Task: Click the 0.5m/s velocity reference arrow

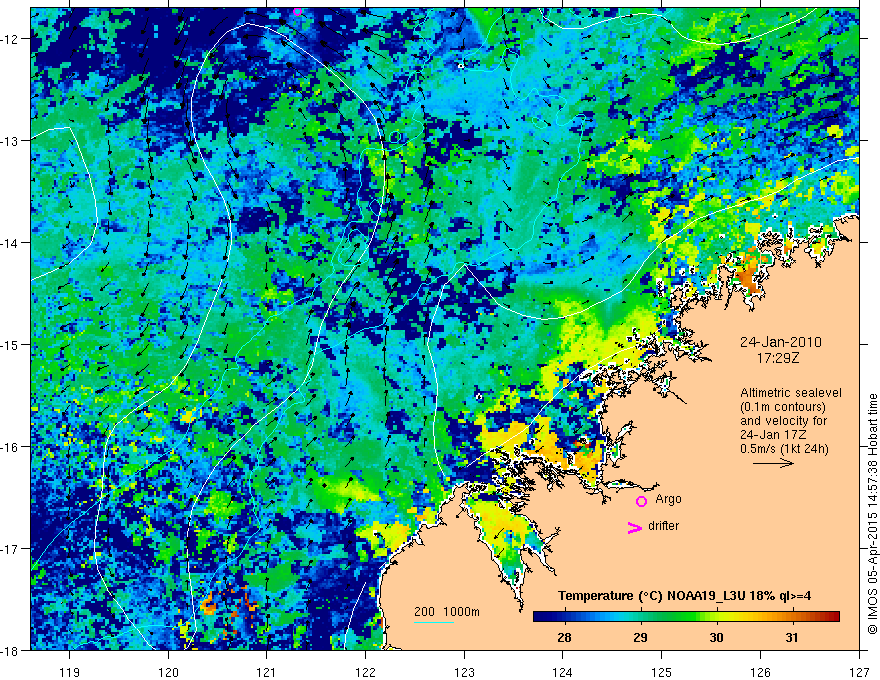Action: [773, 463]
